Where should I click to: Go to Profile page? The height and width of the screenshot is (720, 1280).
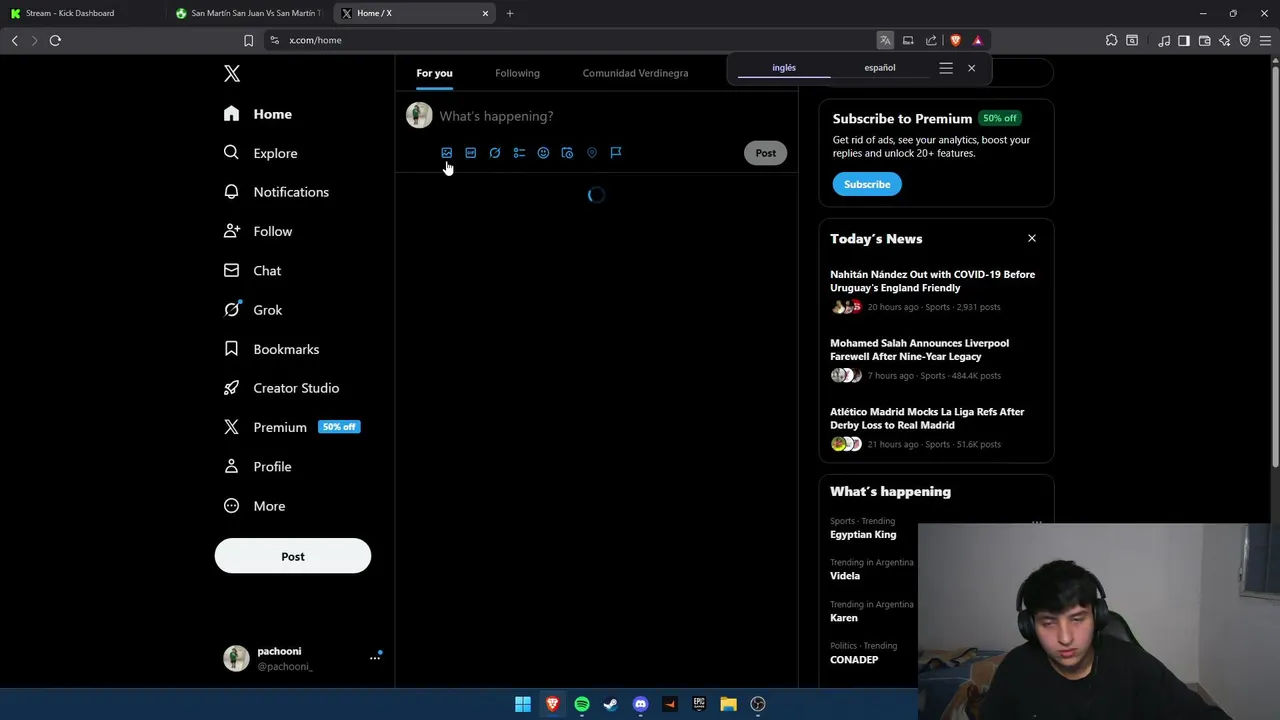point(258,467)
